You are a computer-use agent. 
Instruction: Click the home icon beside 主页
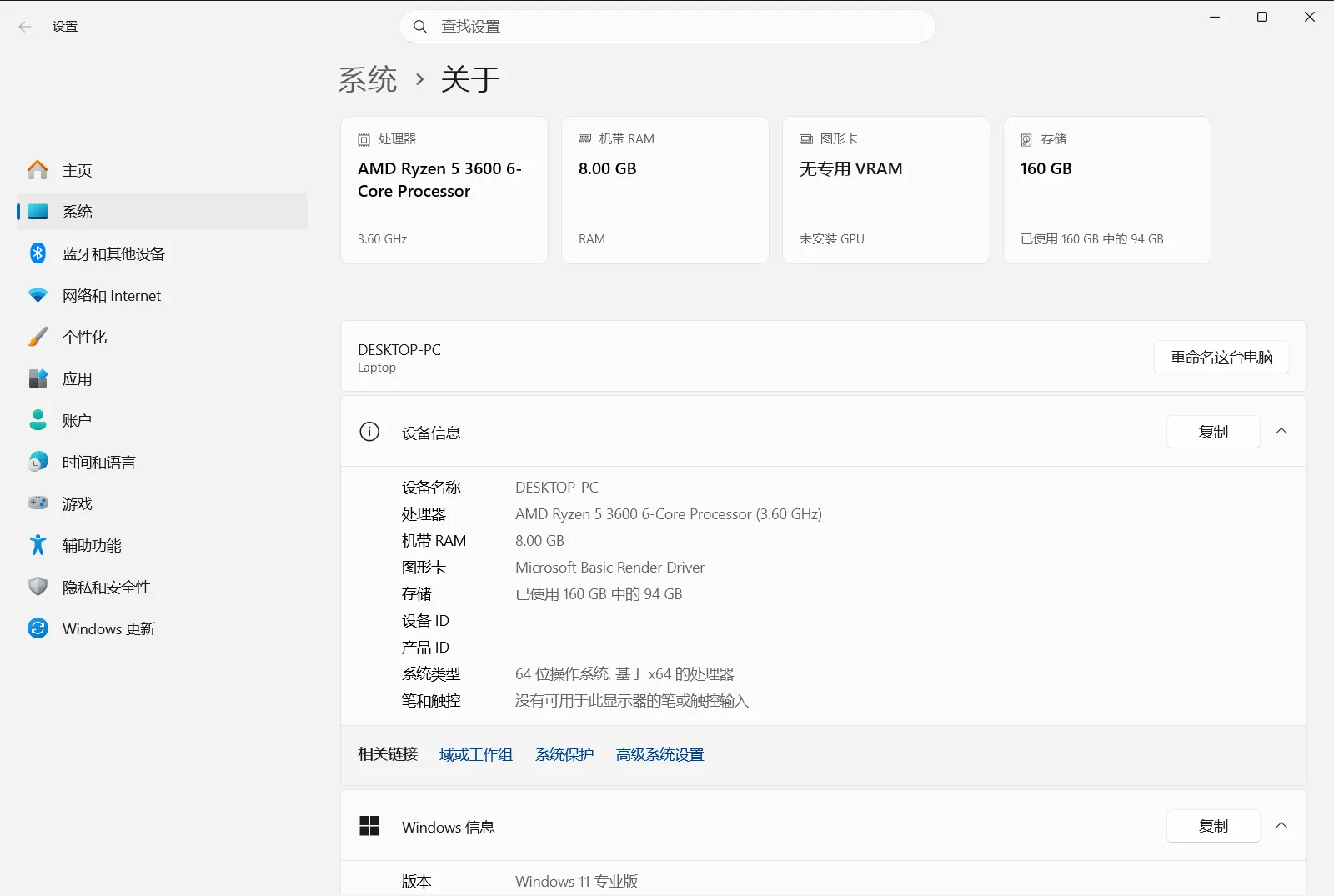coord(38,170)
